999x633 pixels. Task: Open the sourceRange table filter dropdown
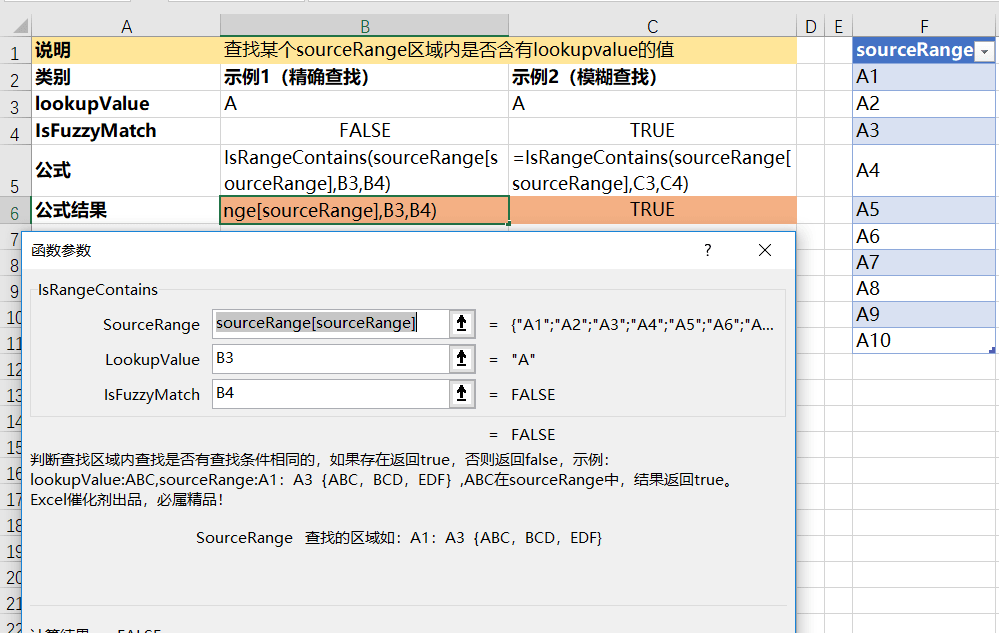(x=984, y=52)
